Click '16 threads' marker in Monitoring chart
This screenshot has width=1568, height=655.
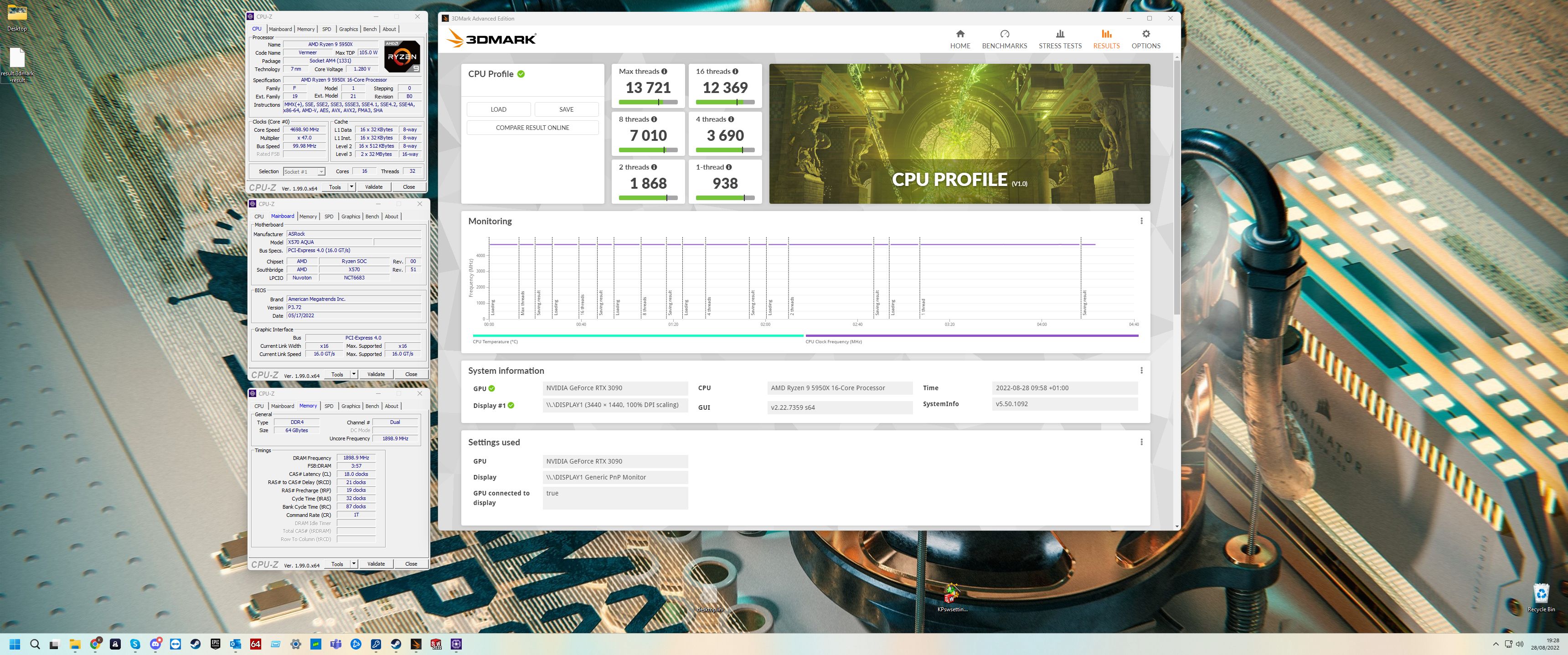click(583, 304)
